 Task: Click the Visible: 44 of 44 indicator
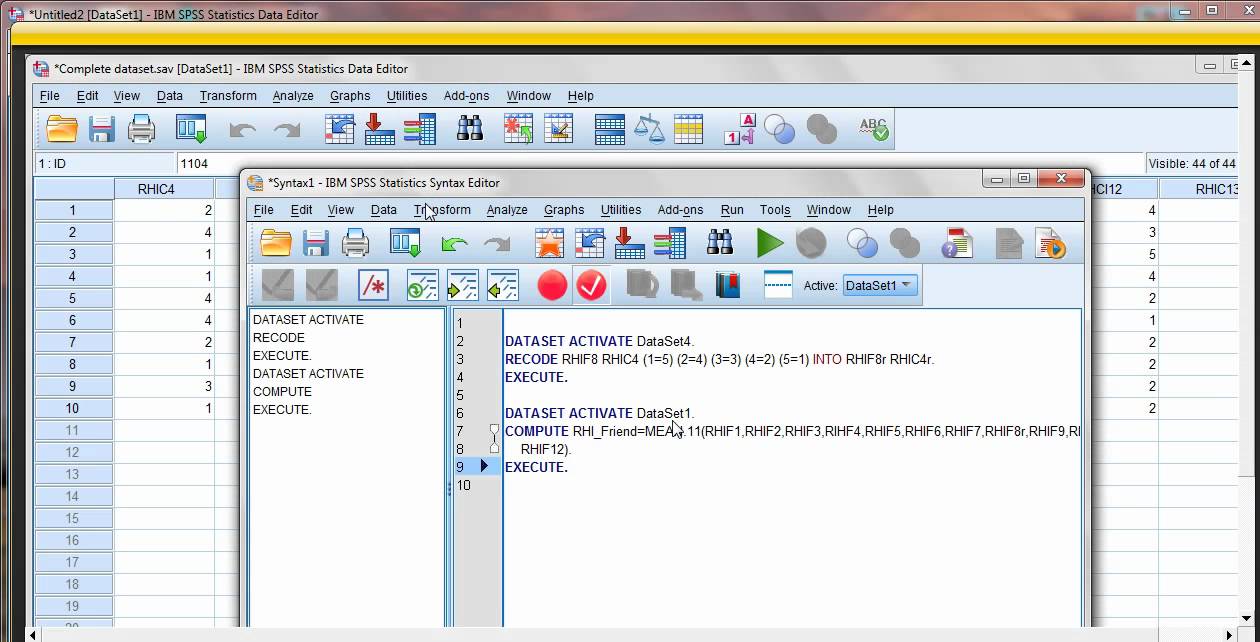[1193, 164]
